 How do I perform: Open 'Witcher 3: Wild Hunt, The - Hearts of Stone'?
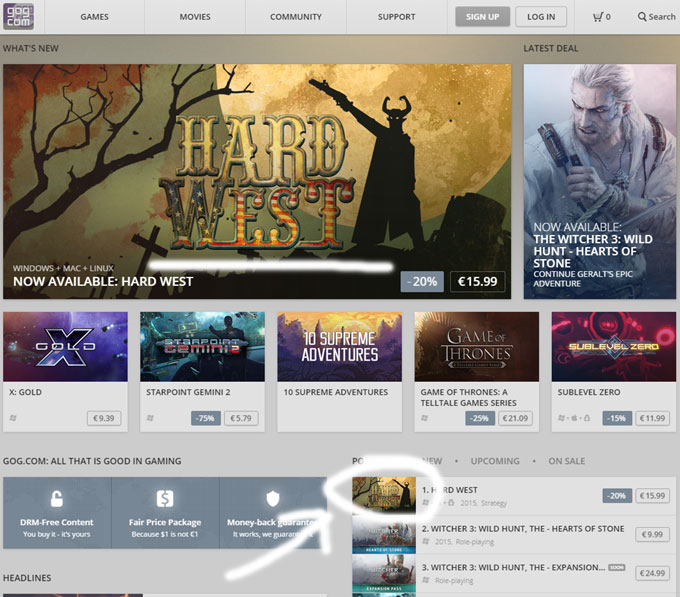[523, 528]
